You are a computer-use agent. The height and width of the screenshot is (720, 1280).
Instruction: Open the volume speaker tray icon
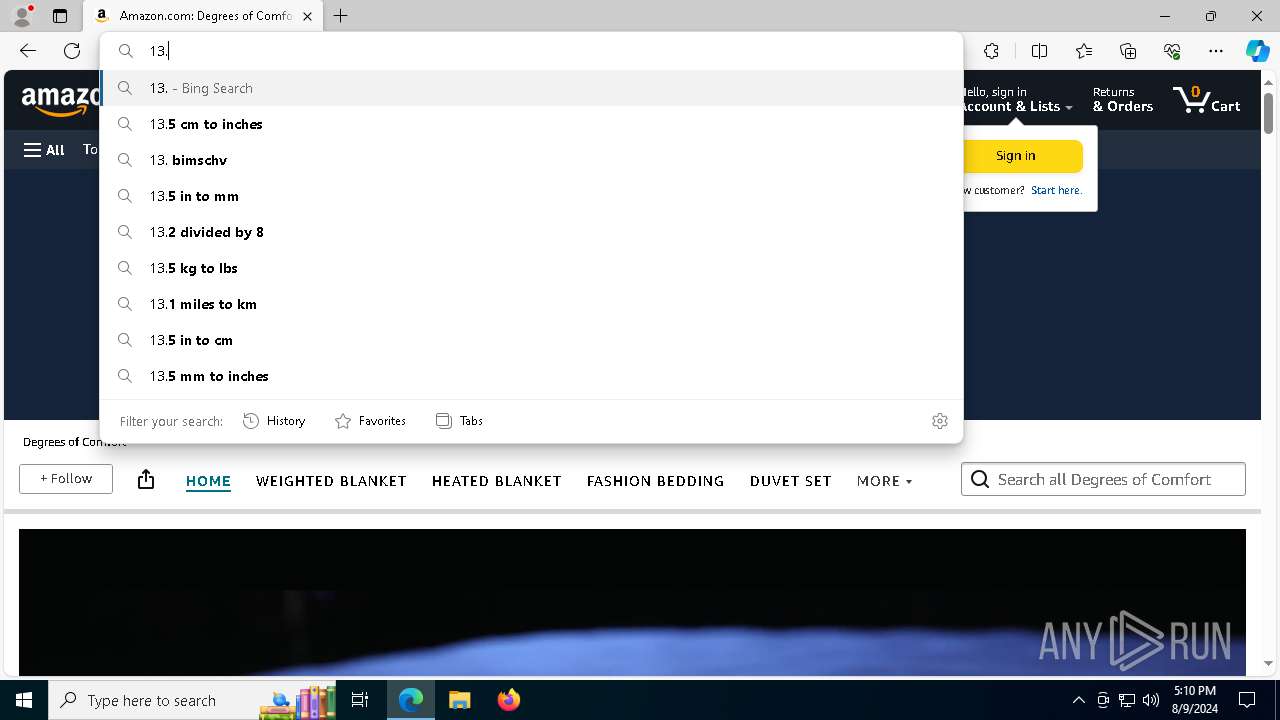1151,700
